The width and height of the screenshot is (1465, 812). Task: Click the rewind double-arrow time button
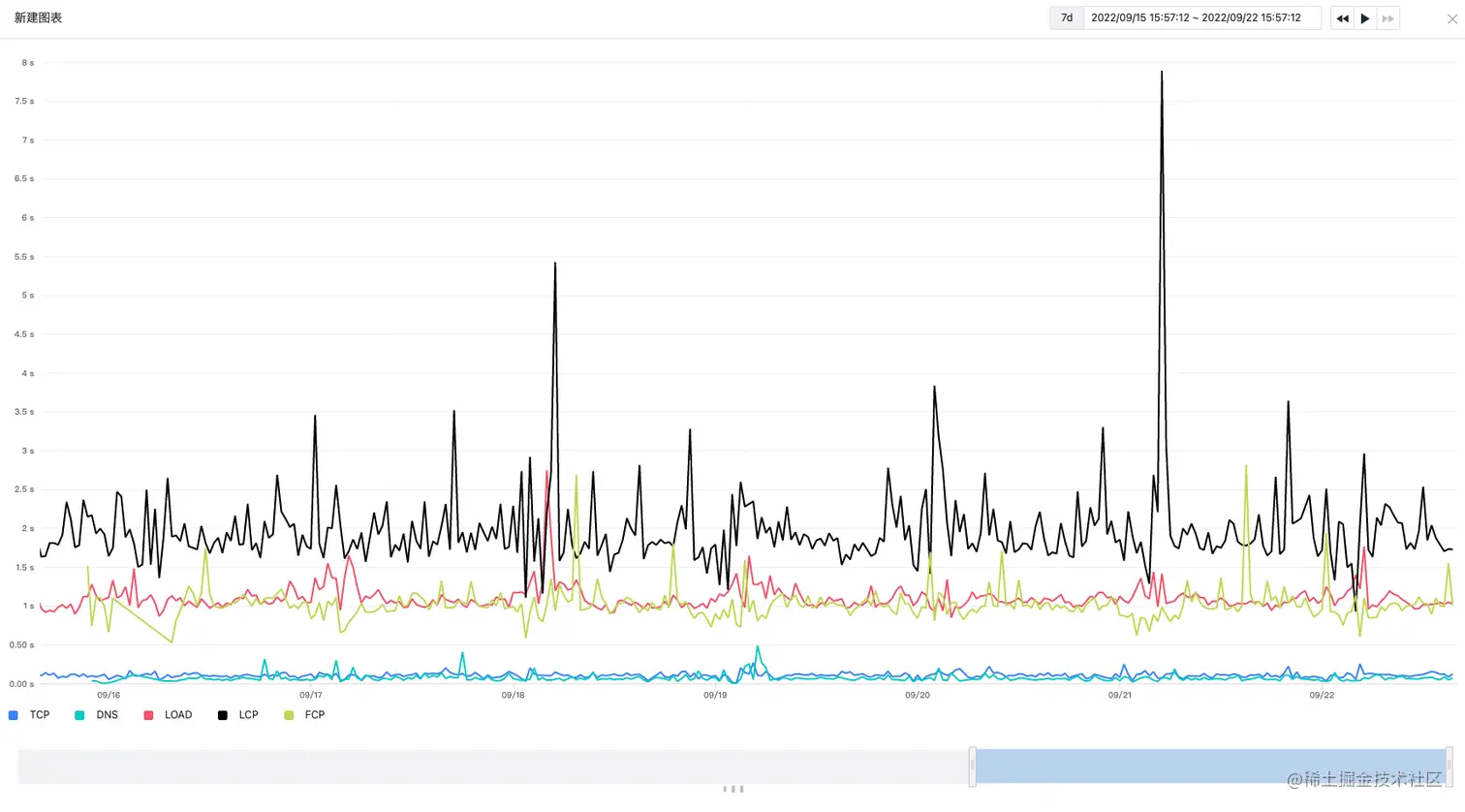(x=1342, y=18)
